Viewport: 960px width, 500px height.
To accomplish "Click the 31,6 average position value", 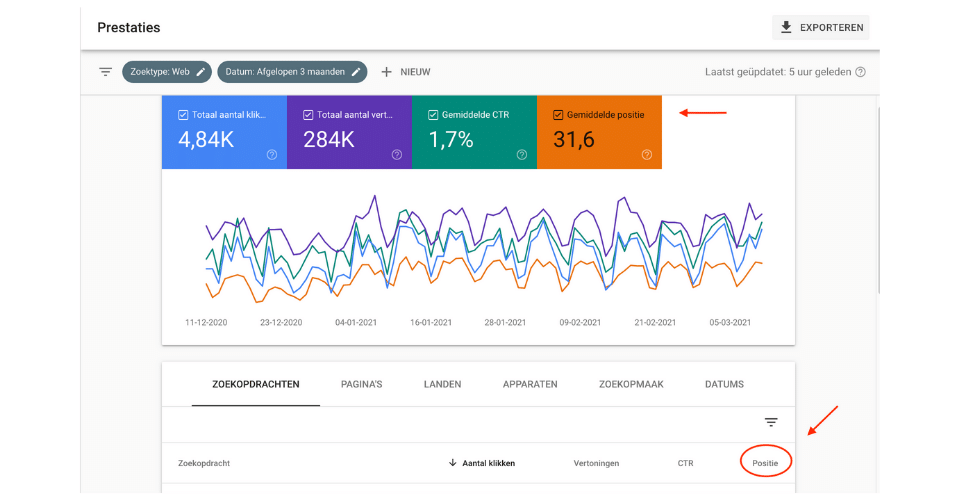I will [574, 140].
